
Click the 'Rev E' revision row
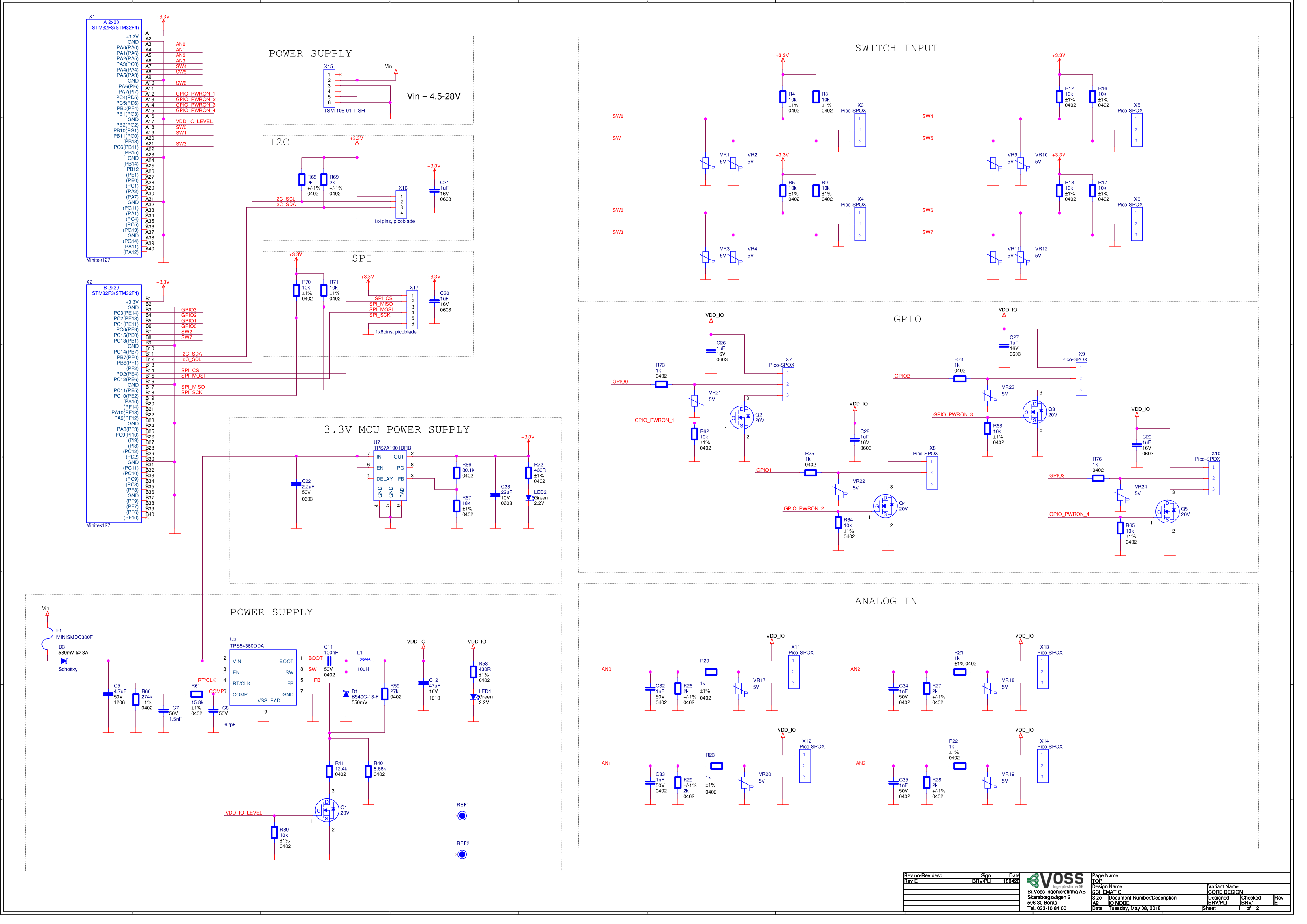pos(971,890)
